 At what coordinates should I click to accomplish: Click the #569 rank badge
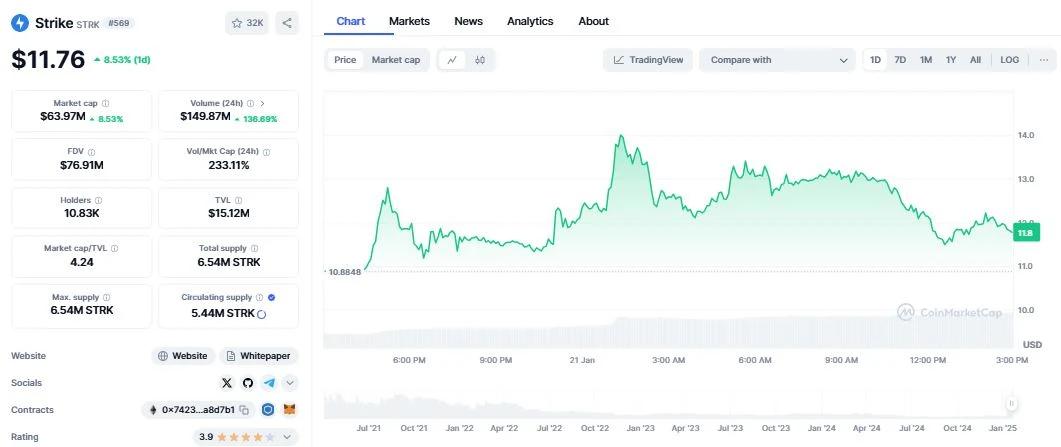119,23
